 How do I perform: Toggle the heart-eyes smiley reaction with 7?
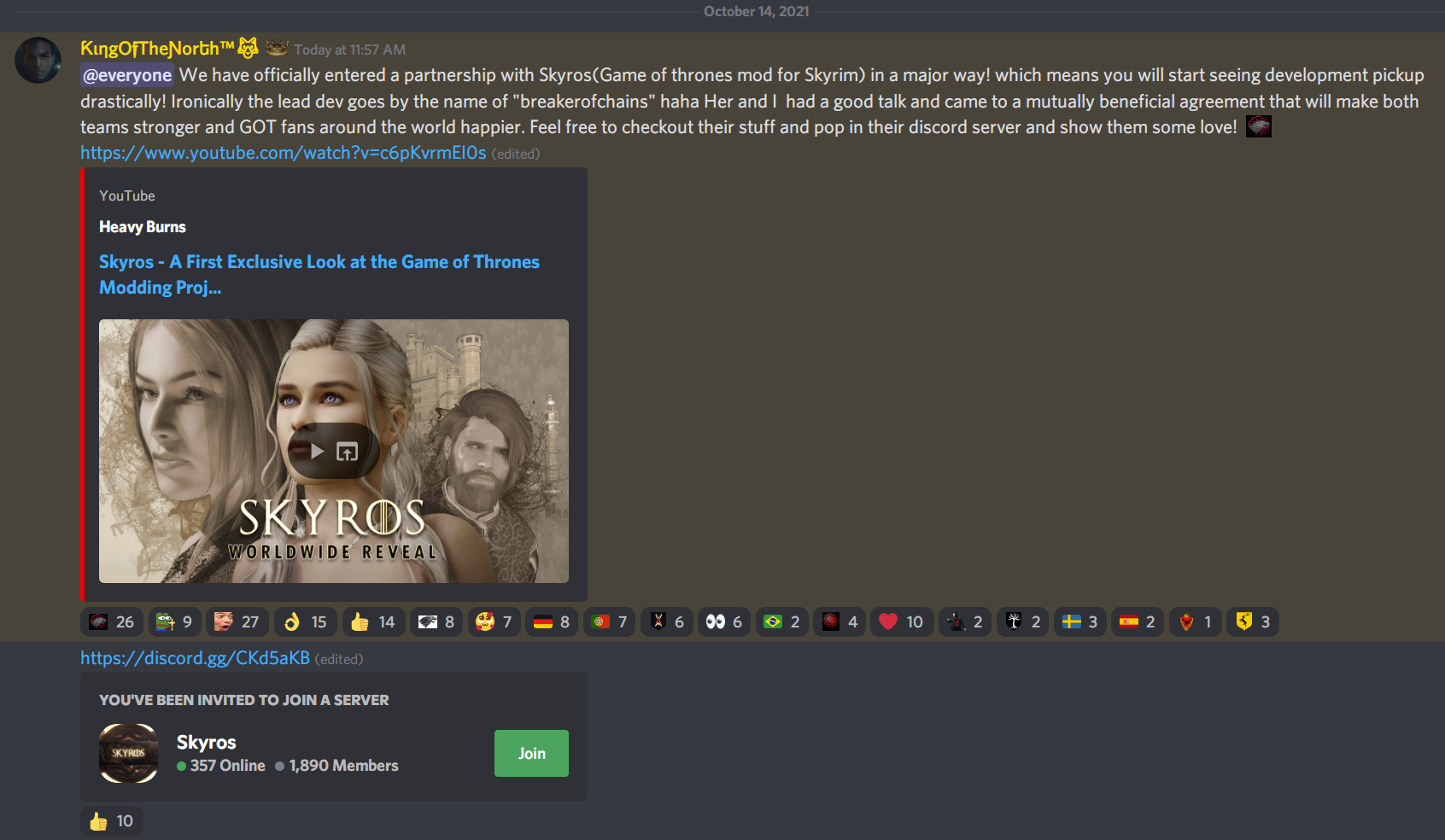494,621
